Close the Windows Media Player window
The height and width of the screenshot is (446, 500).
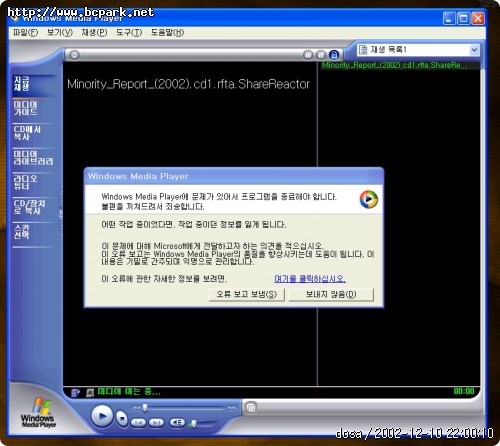point(478,18)
